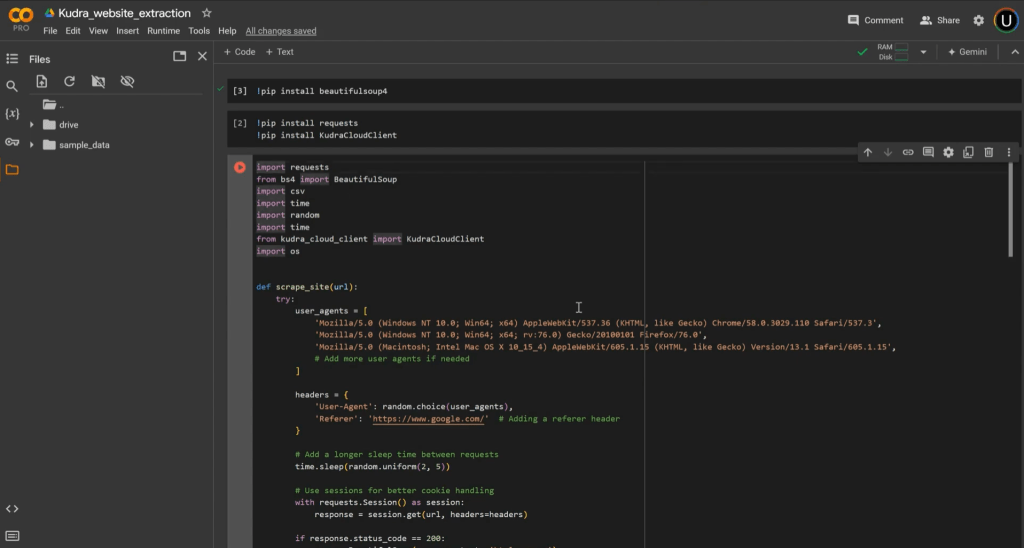This screenshot has width=1024, height=548.
Task: Open the variables inspector {x} icon
Action: (x=12, y=114)
